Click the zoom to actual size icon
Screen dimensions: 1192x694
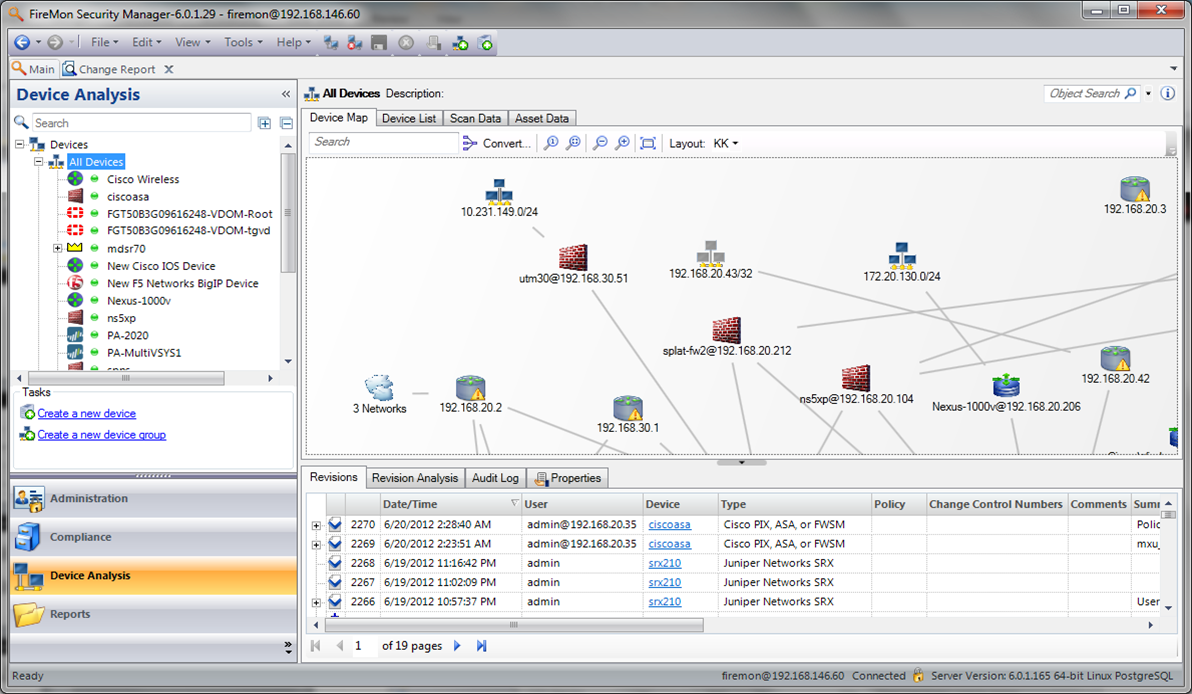[x=552, y=143]
